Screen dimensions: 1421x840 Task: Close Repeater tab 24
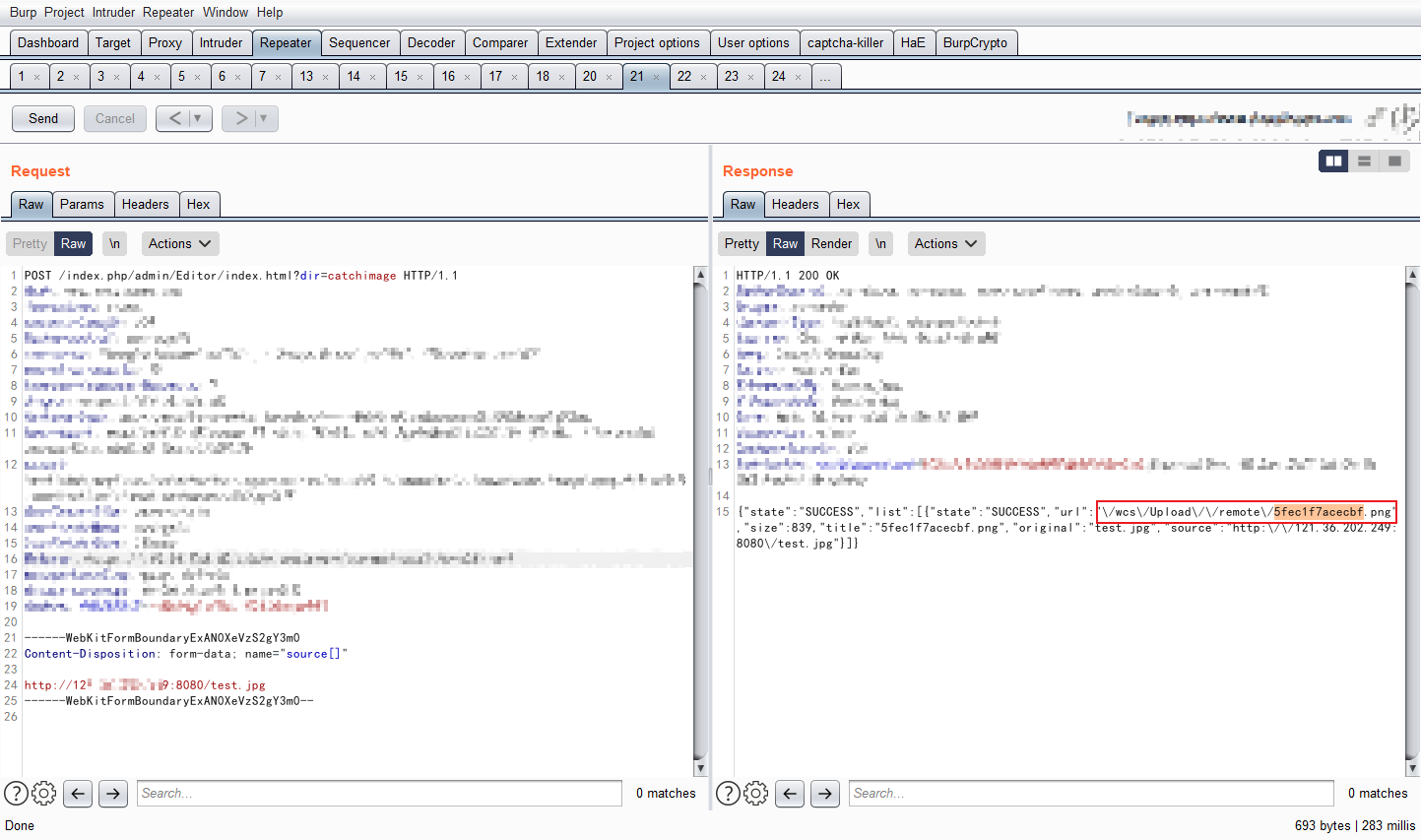[x=798, y=77]
